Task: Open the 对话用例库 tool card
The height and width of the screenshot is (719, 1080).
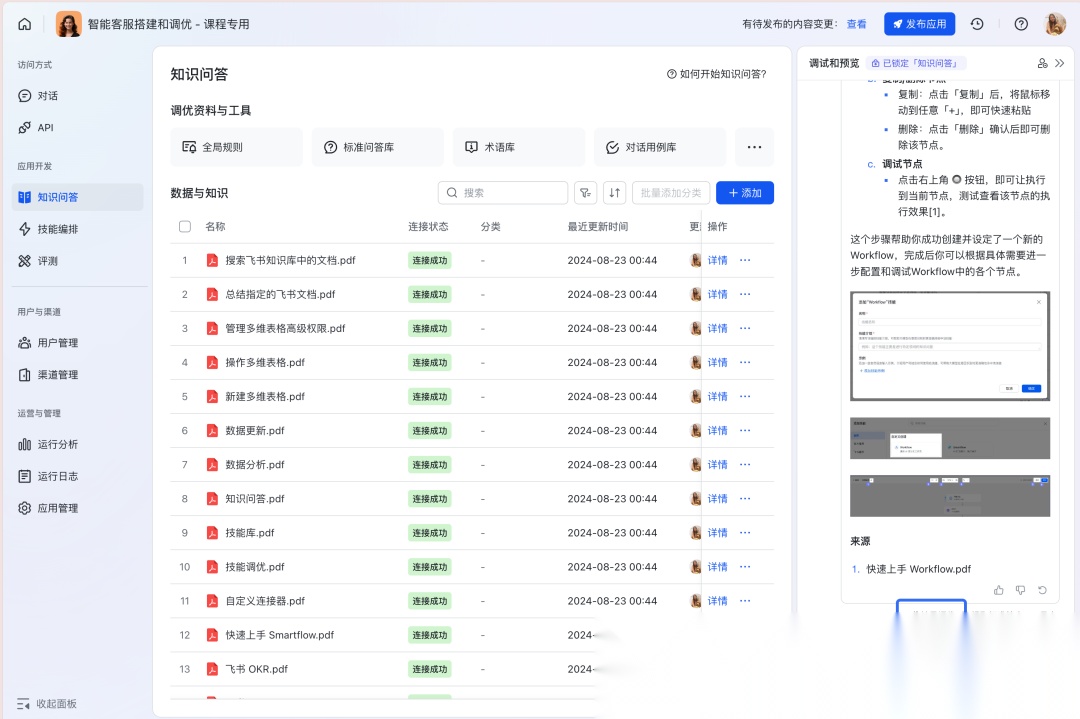Action: (660, 147)
